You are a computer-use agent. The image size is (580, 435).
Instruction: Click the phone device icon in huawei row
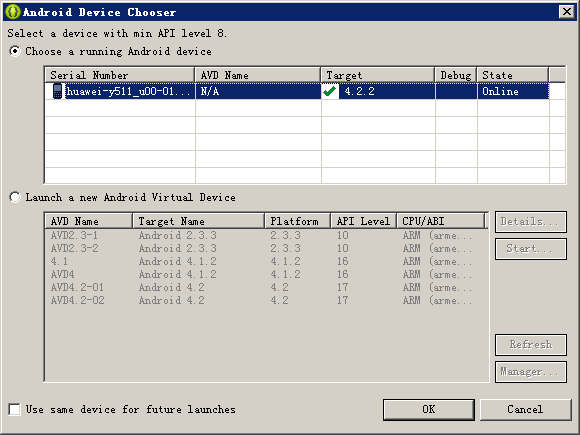(57, 91)
